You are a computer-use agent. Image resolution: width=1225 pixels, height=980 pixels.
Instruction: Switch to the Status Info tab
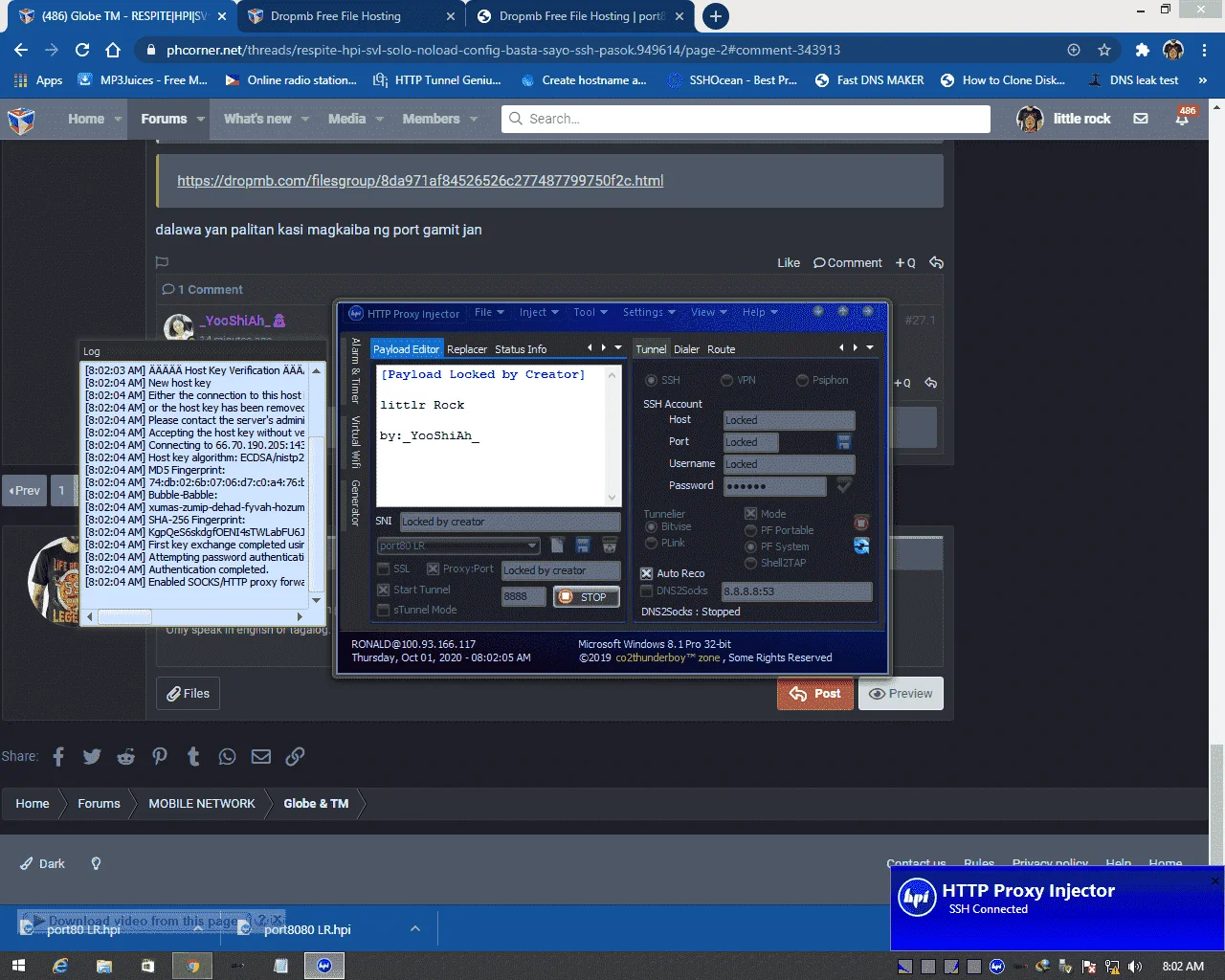[x=521, y=349]
